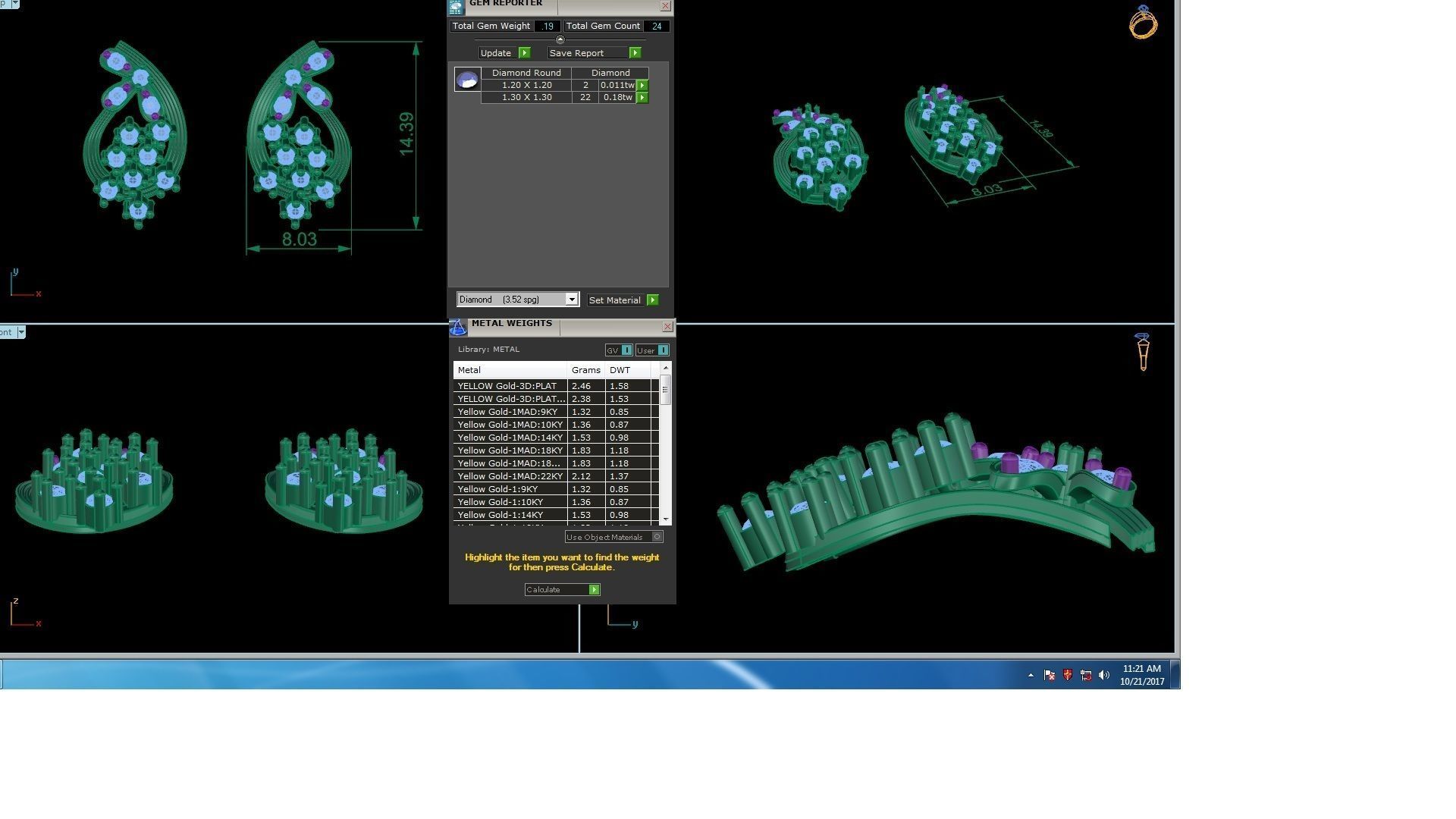Open viewport name dropdown arrow at left edge
This screenshot has height=819, width=1456.
pos(21,332)
